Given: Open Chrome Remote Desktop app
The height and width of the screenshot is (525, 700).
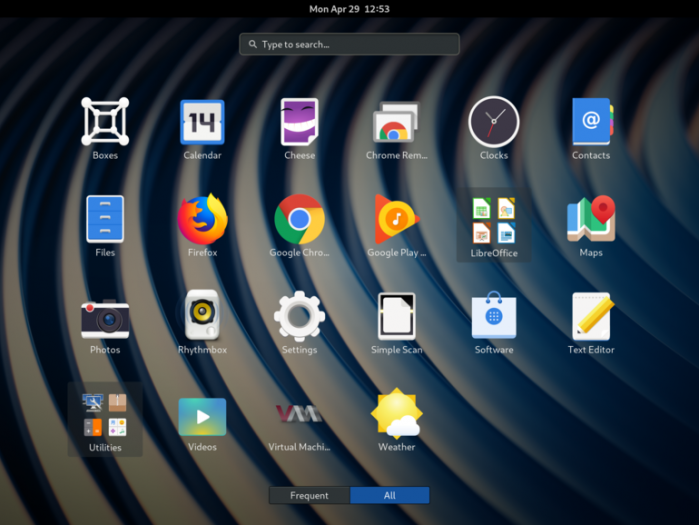Looking at the screenshot, I should [x=396, y=124].
